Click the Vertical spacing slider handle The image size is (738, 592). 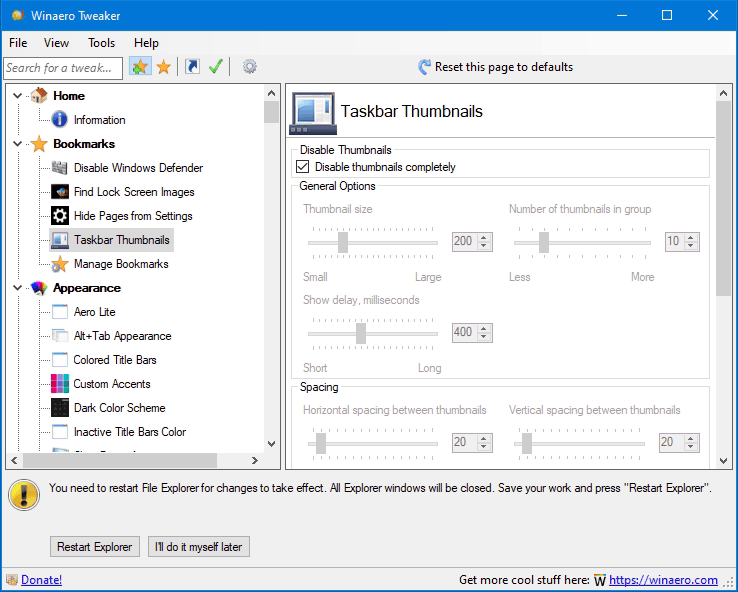tap(527, 443)
